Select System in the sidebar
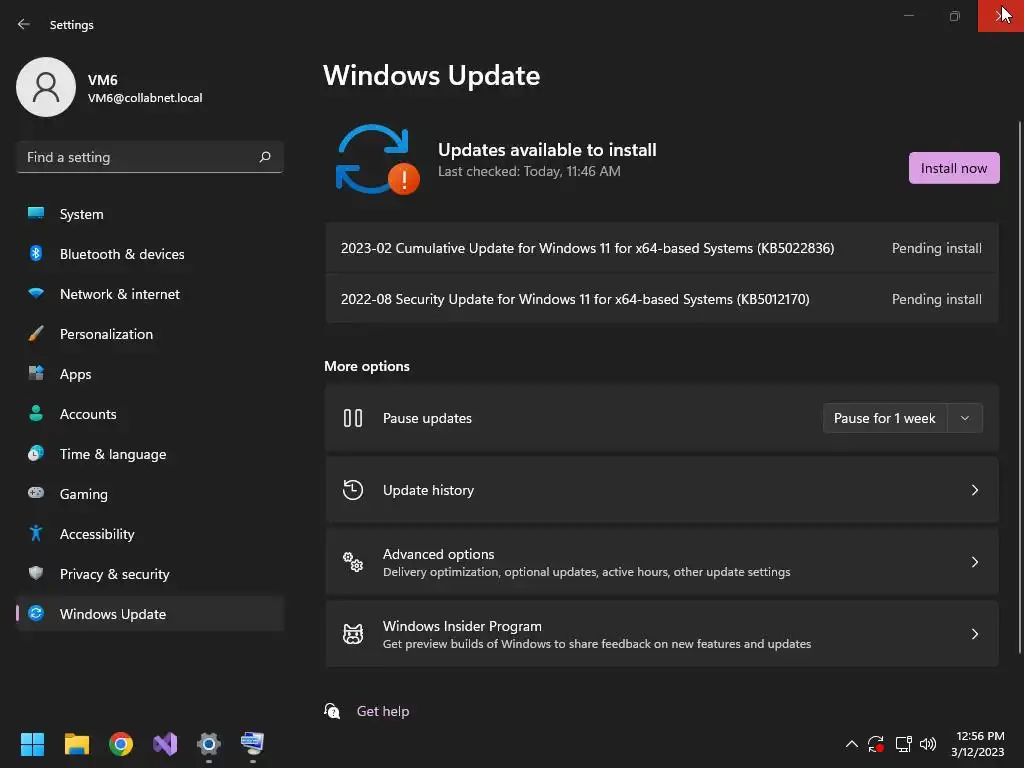Viewport: 1024px width, 768px height. [x=150, y=214]
